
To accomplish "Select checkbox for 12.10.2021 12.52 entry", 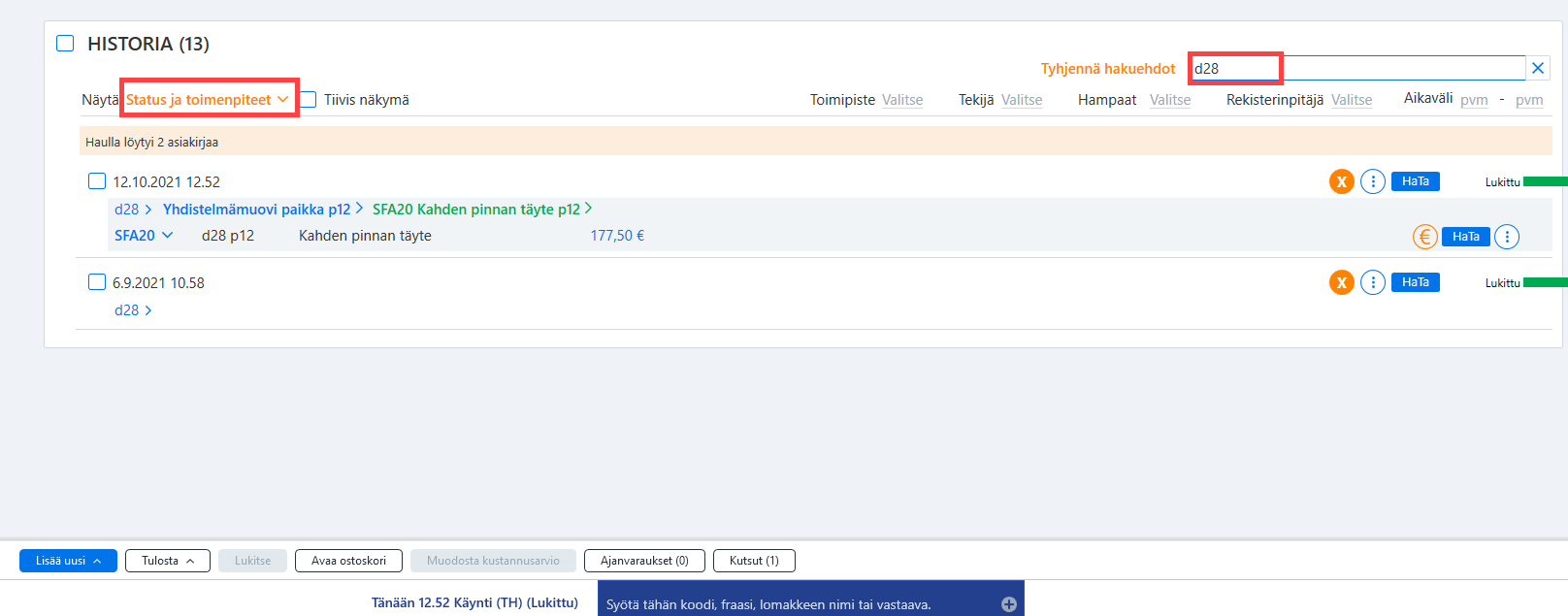I will [97, 181].
